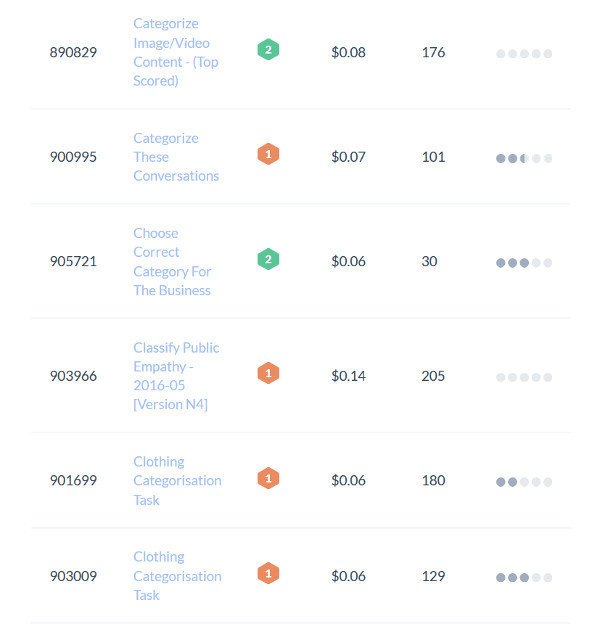600x637 pixels.
Task: Click two-dot rating for job 901699
Action: [x=524, y=482]
